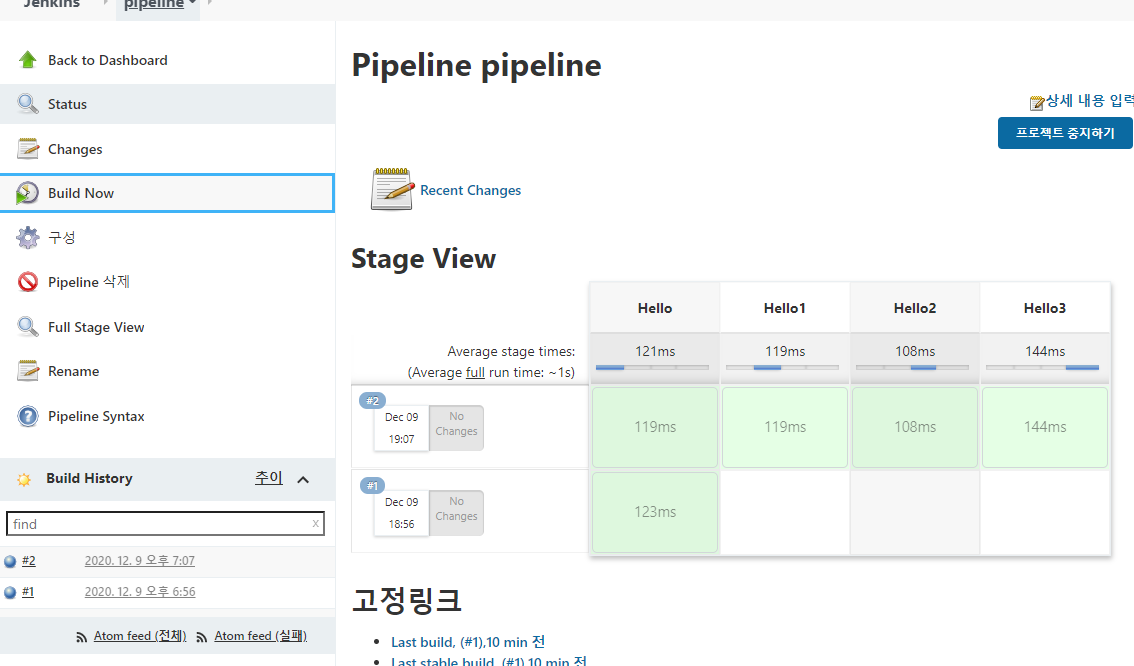Image resolution: width=1134 pixels, height=666 pixels.
Task: Open Full Stage View
Action: [x=96, y=327]
